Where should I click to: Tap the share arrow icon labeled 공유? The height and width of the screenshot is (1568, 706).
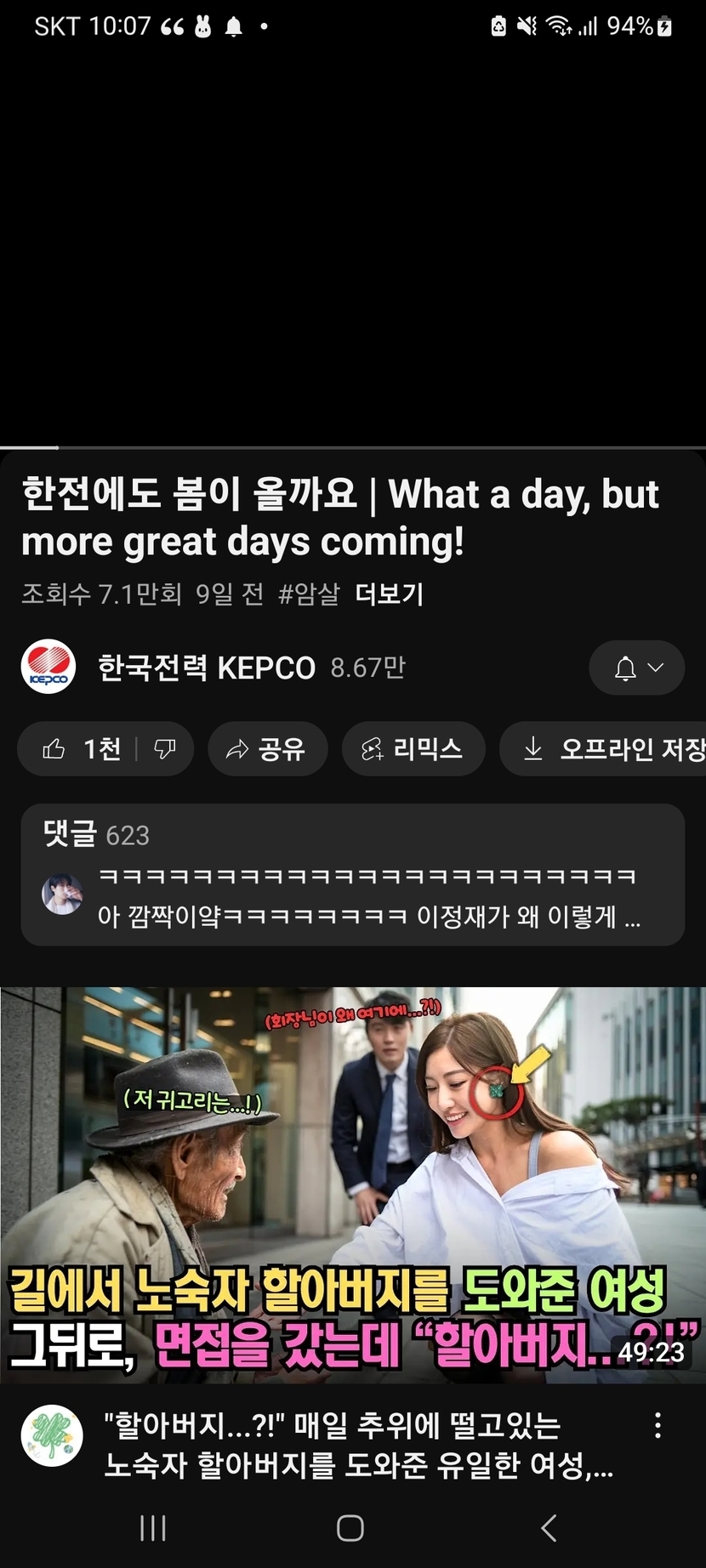(236, 749)
